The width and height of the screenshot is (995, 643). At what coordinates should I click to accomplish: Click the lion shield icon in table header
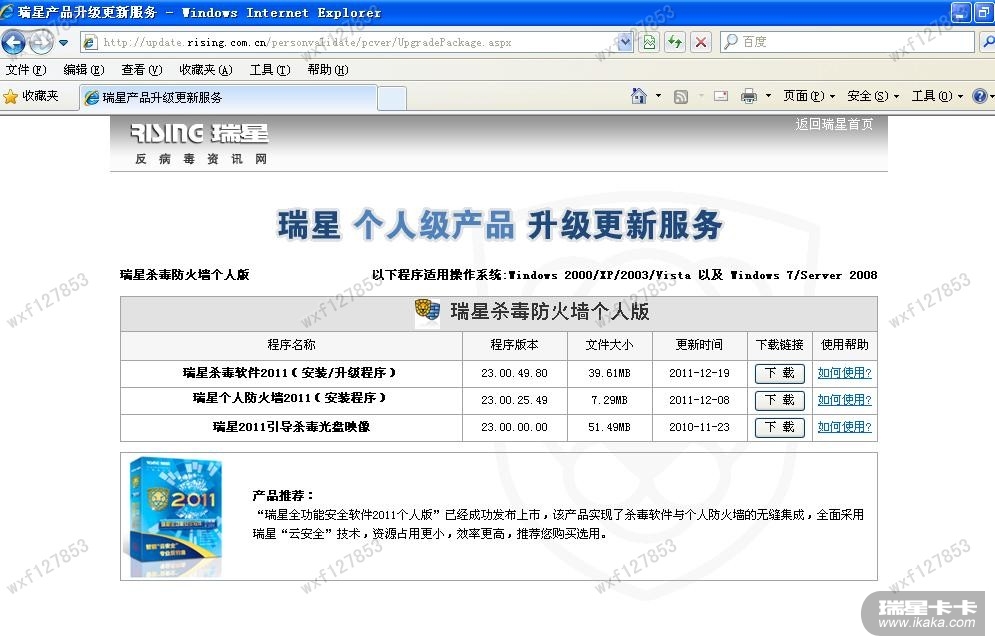point(427,311)
